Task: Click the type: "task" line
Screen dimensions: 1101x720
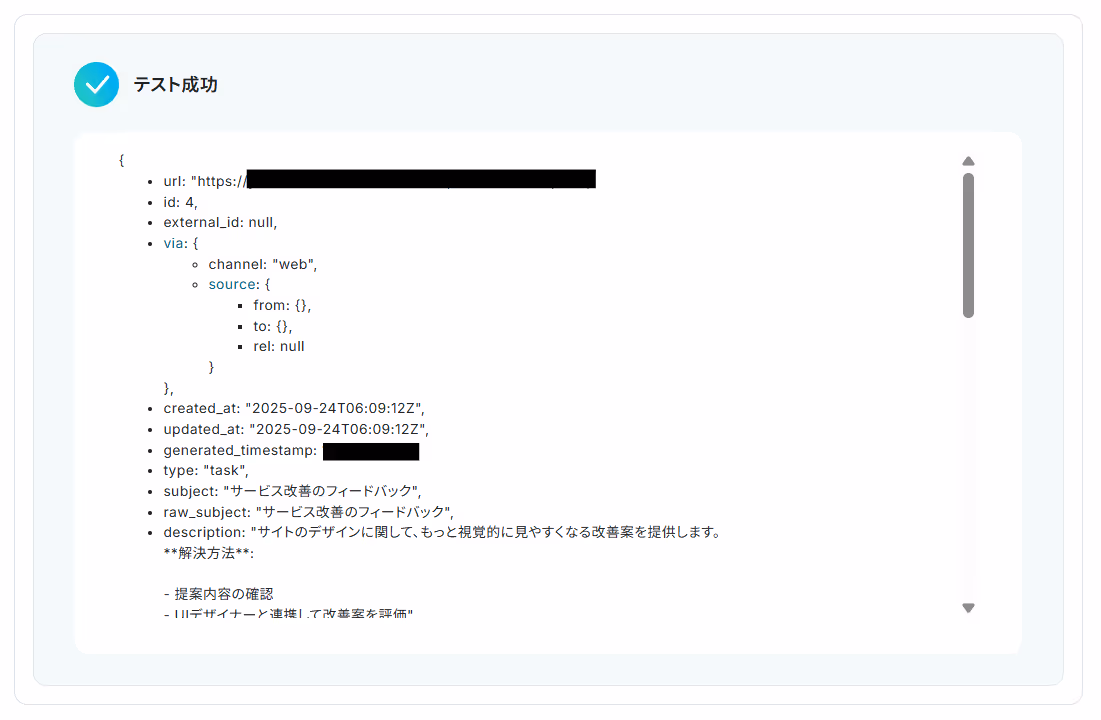Action: click(x=206, y=471)
